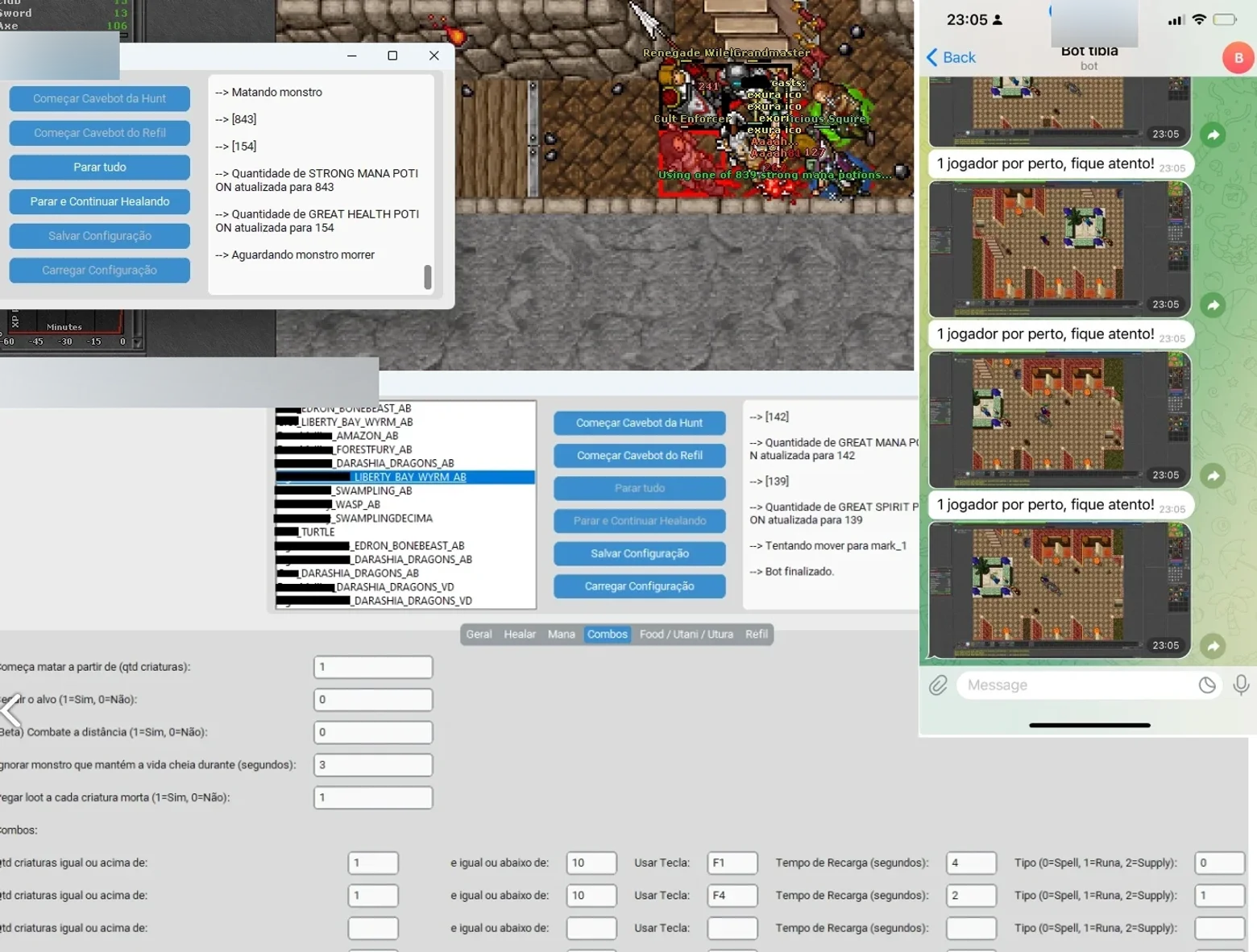
Task: Open the Healar tab
Action: tap(520, 635)
